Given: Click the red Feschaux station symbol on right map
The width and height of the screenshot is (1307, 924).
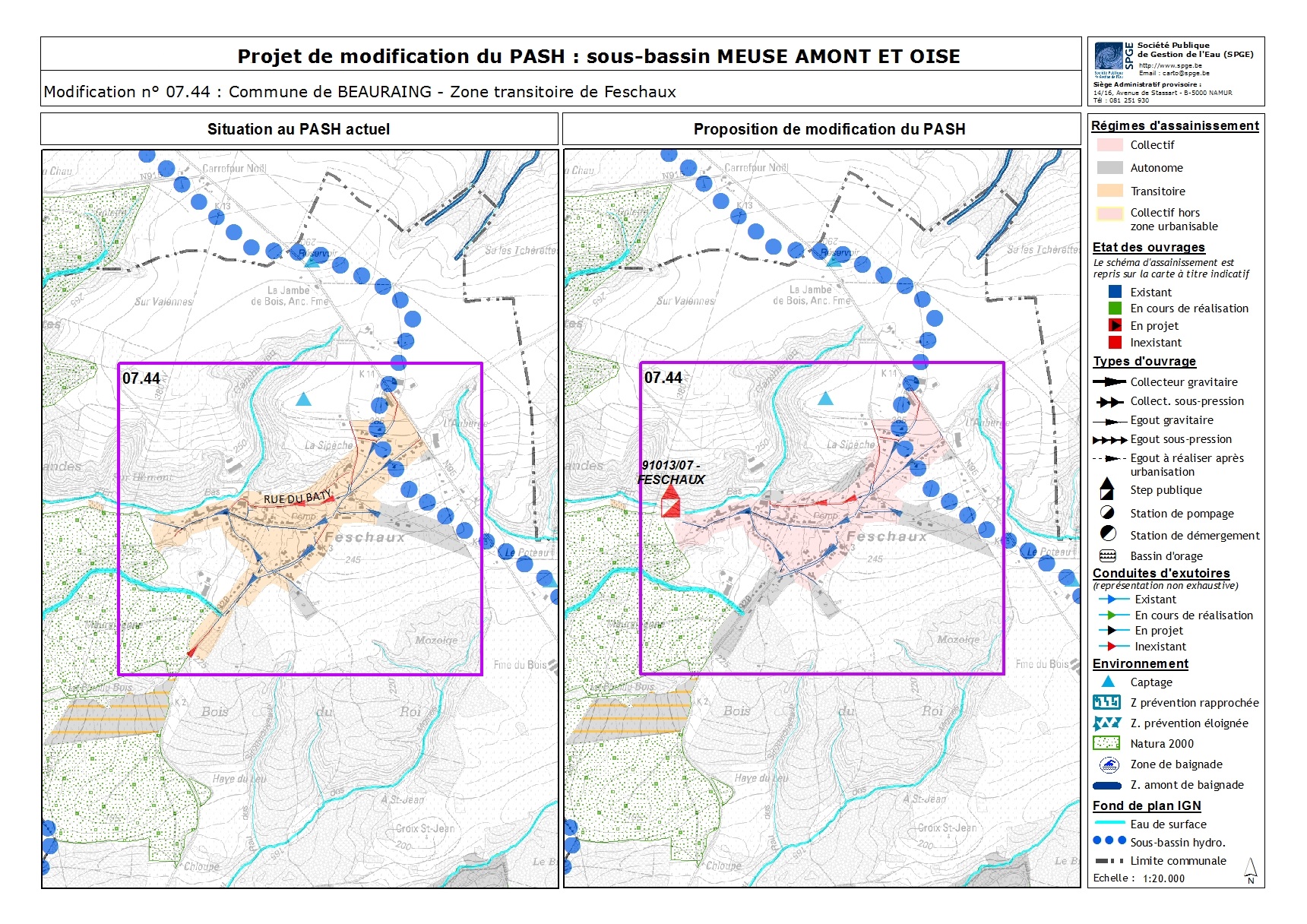Looking at the screenshot, I should [669, 502].
